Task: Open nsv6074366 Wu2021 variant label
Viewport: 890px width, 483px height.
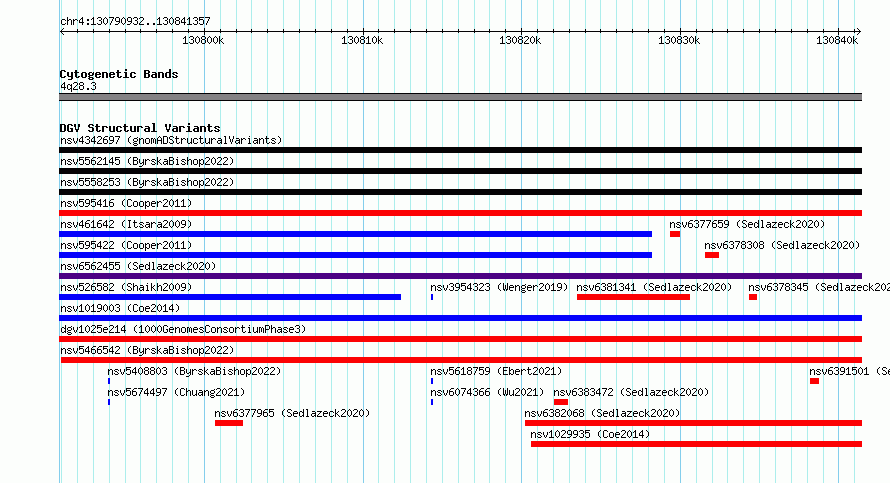Action: click(x=487, y=392)
